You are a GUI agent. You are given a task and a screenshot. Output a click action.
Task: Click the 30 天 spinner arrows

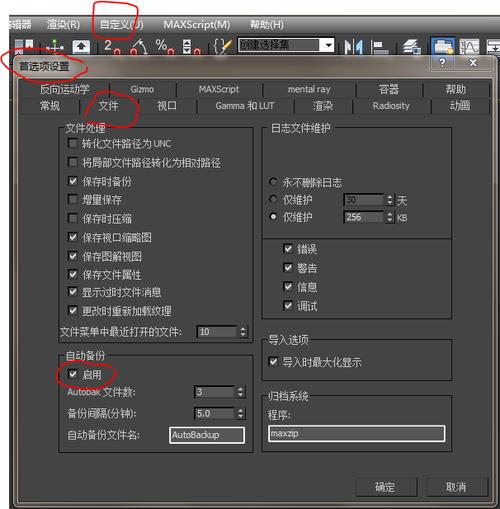pos(390,200)
